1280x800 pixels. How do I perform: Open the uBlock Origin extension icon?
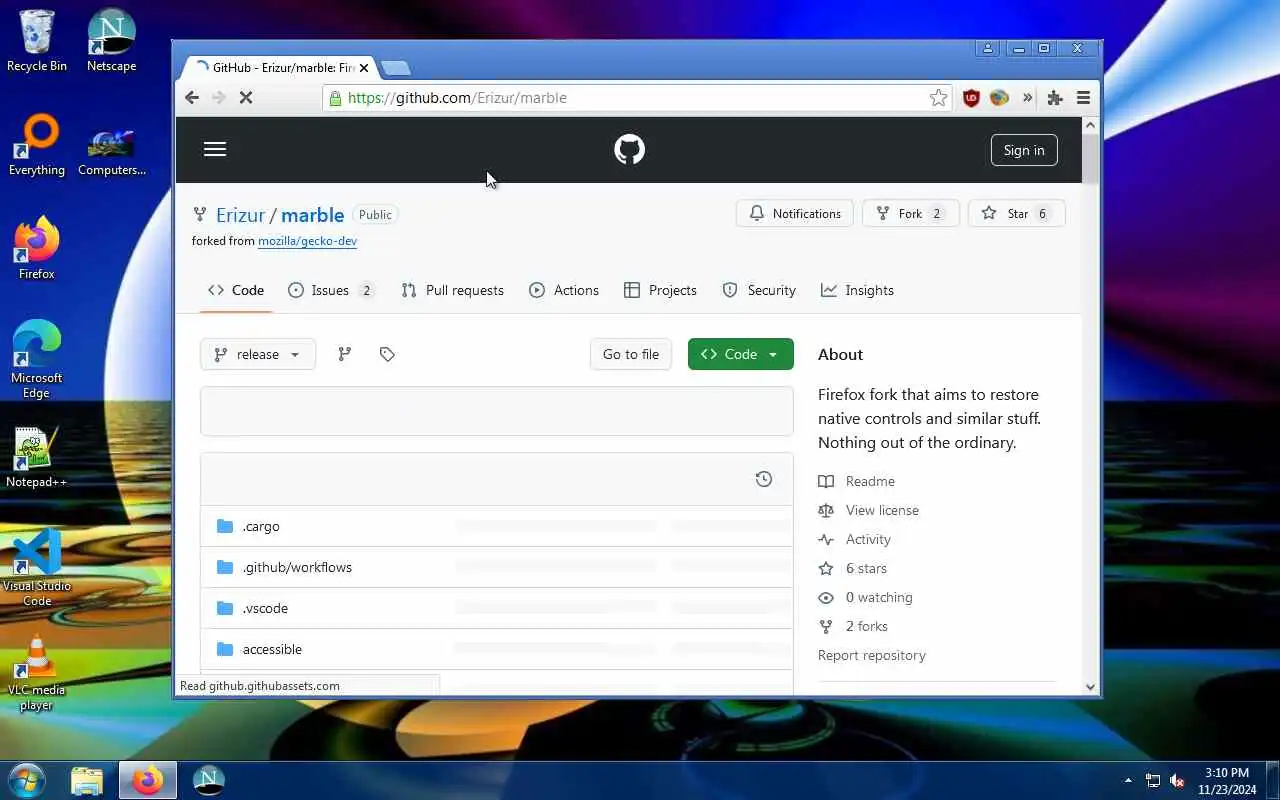click(x=971, y=98)
